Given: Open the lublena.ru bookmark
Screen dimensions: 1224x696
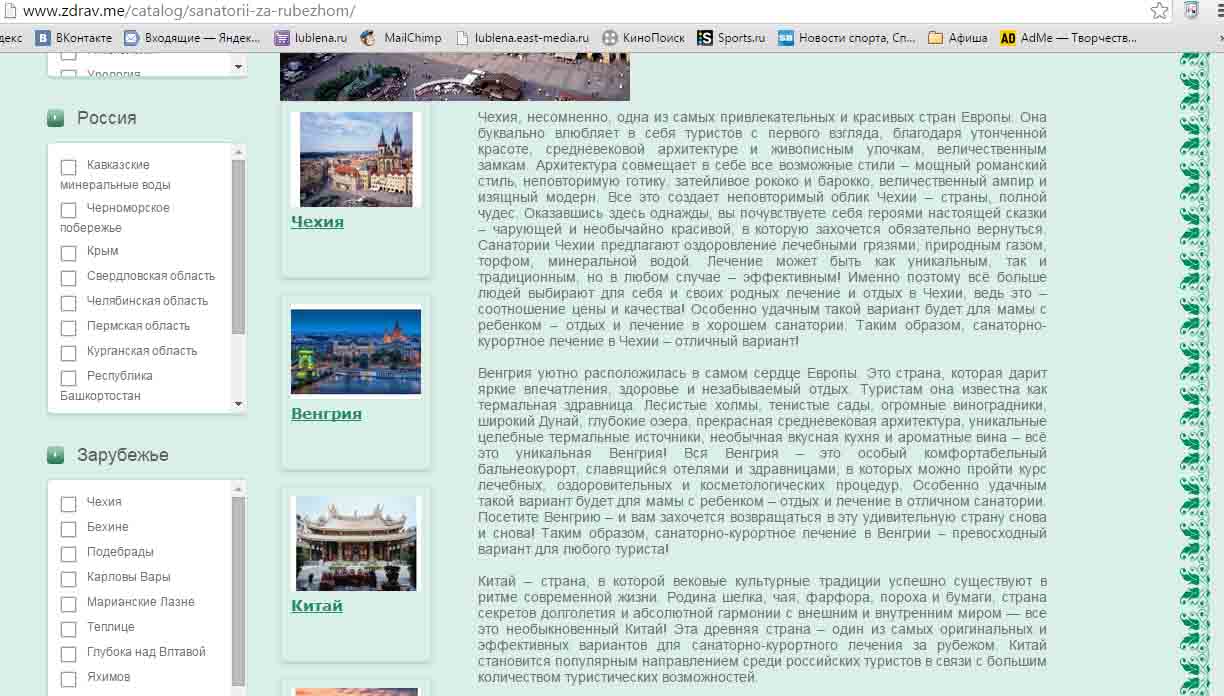Looking at the screenshot, I should pyautogui.click(x=312, y=38).
